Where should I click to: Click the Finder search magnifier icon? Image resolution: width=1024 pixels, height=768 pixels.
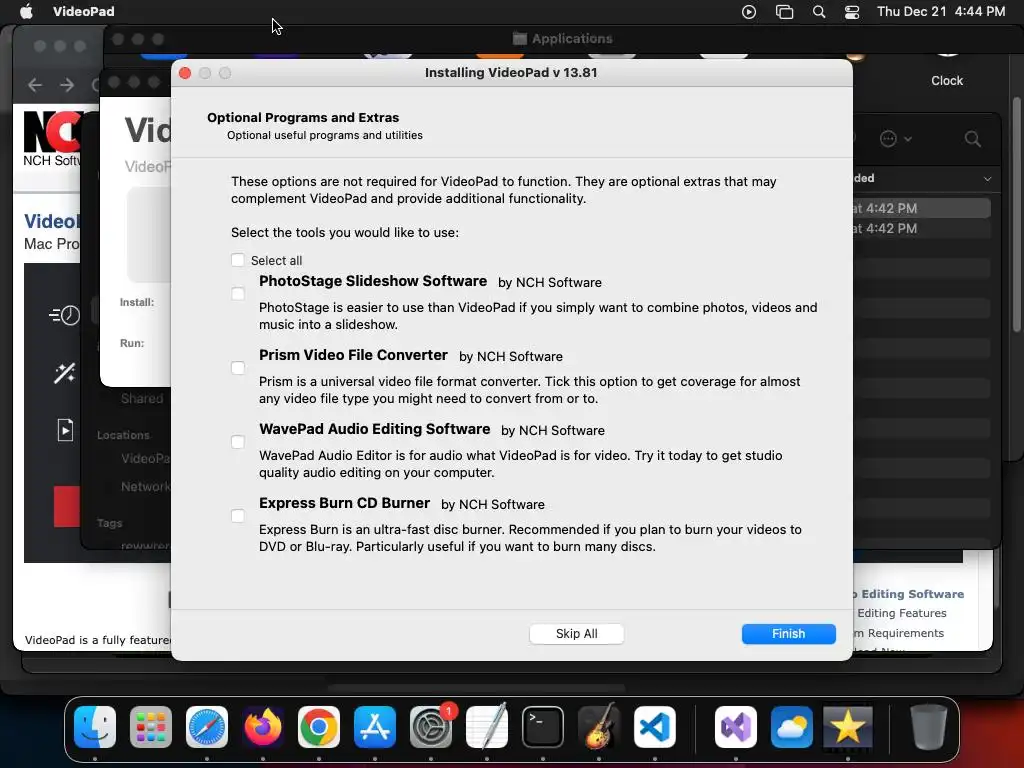click(x=972, y=138)
